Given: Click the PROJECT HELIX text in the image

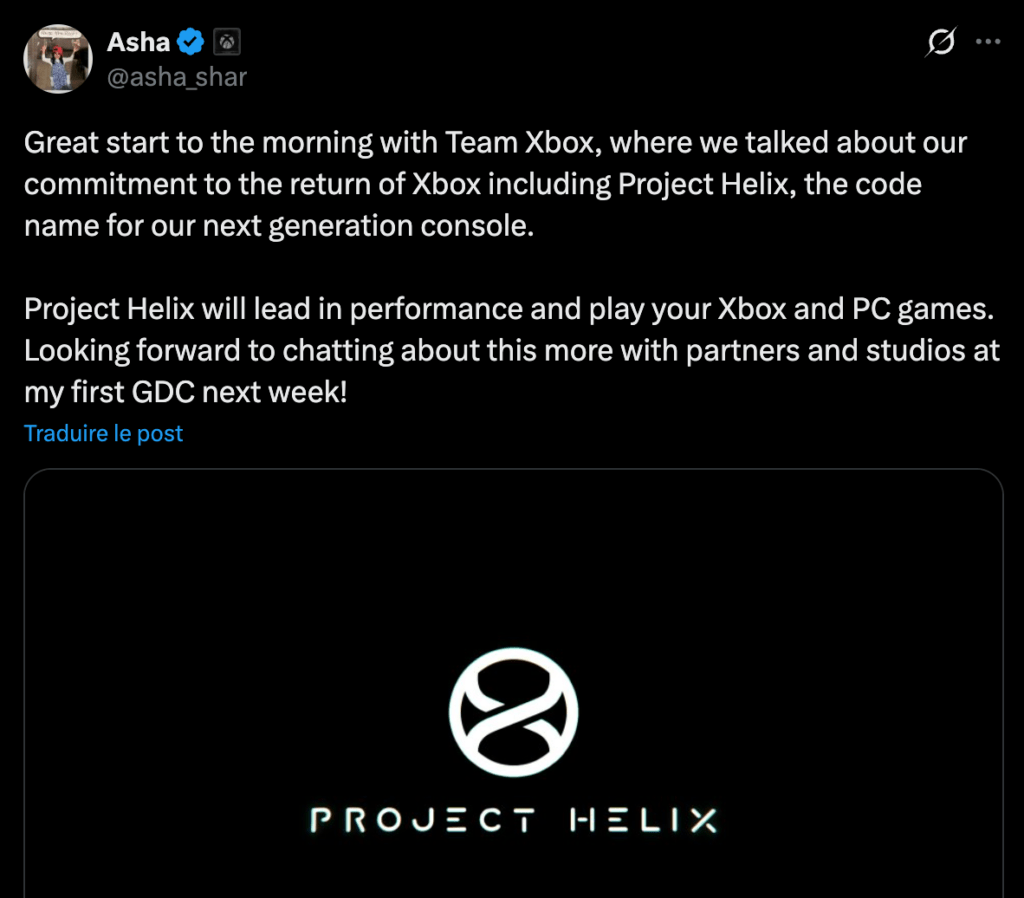Looking at the screenshot, I should tap(512, 820).
